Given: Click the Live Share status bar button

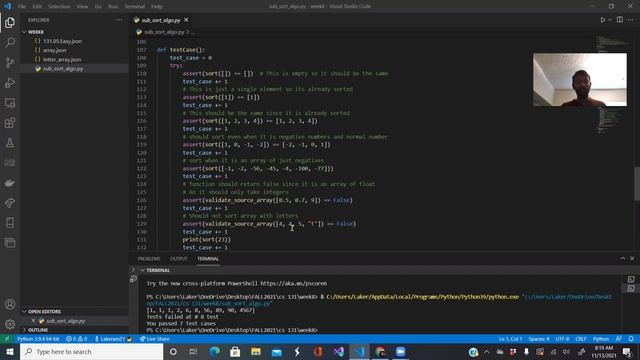Looking at the screenshot, I should point(154,339).
